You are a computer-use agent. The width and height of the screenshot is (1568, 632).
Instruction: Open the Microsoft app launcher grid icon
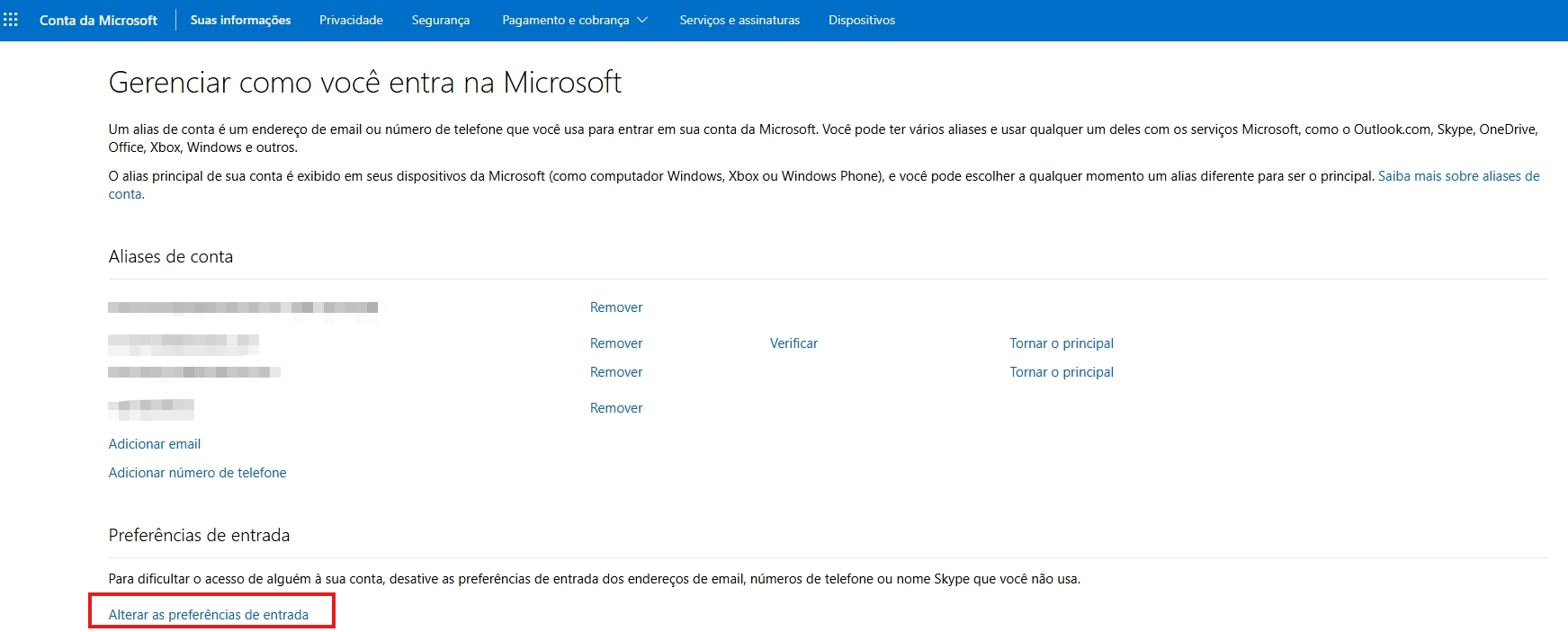[x=11, y=20]
